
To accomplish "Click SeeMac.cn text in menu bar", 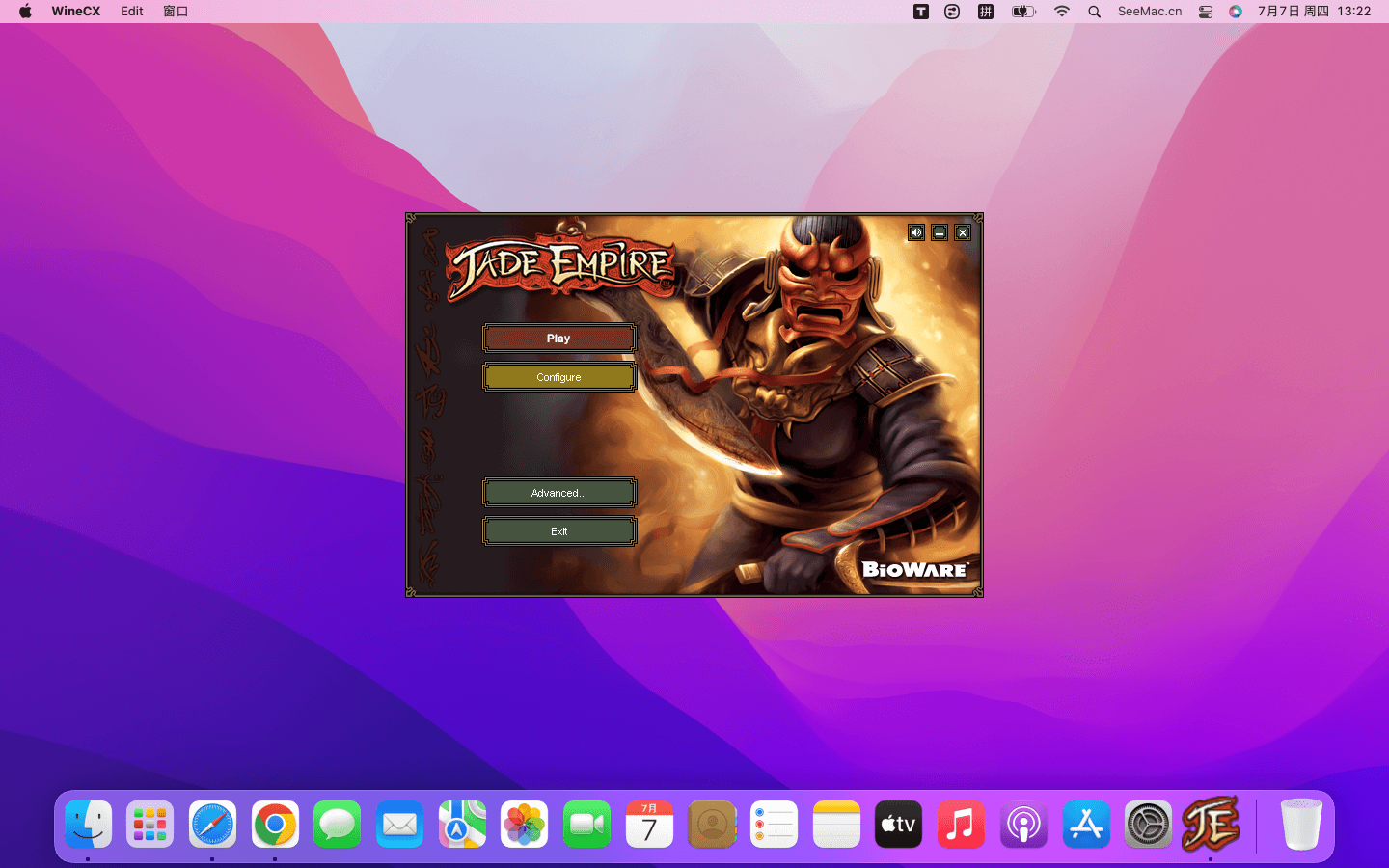I will (1150, 12).
